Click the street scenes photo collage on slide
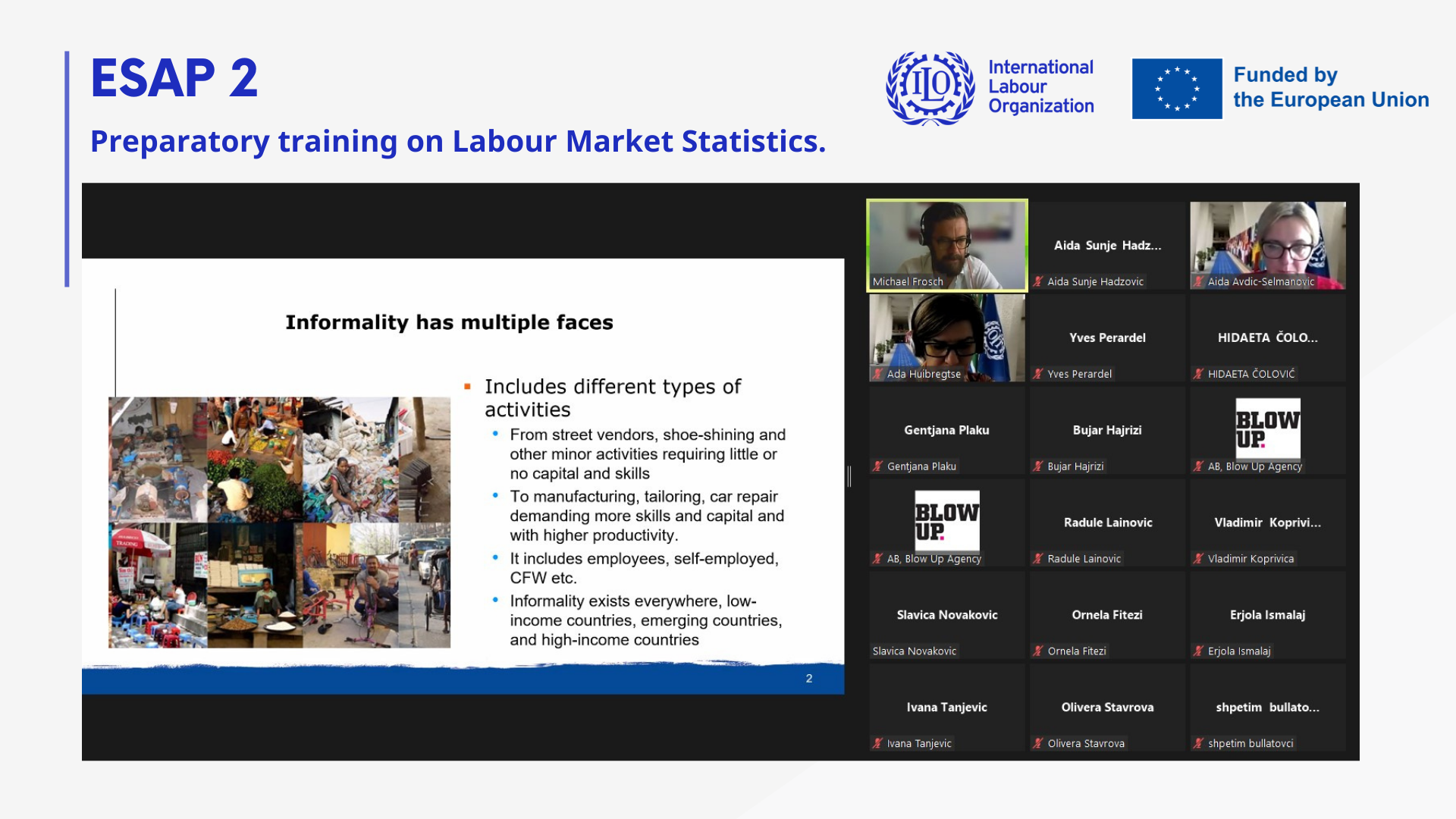 click(x=279, y=522)
